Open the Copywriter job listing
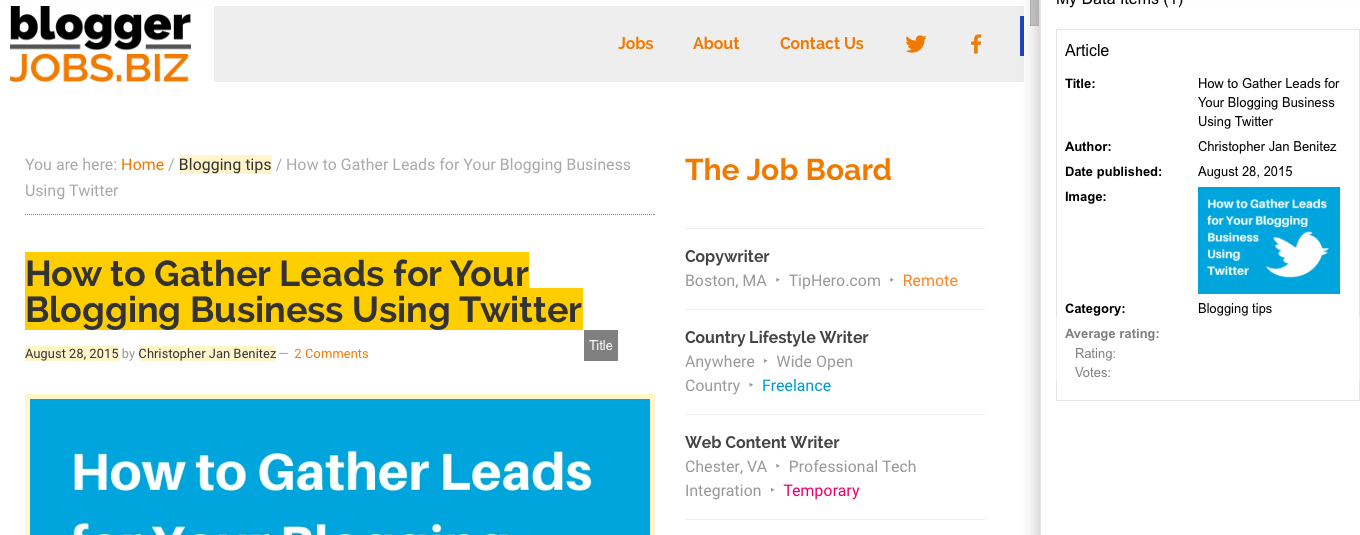 click(727, 257)
